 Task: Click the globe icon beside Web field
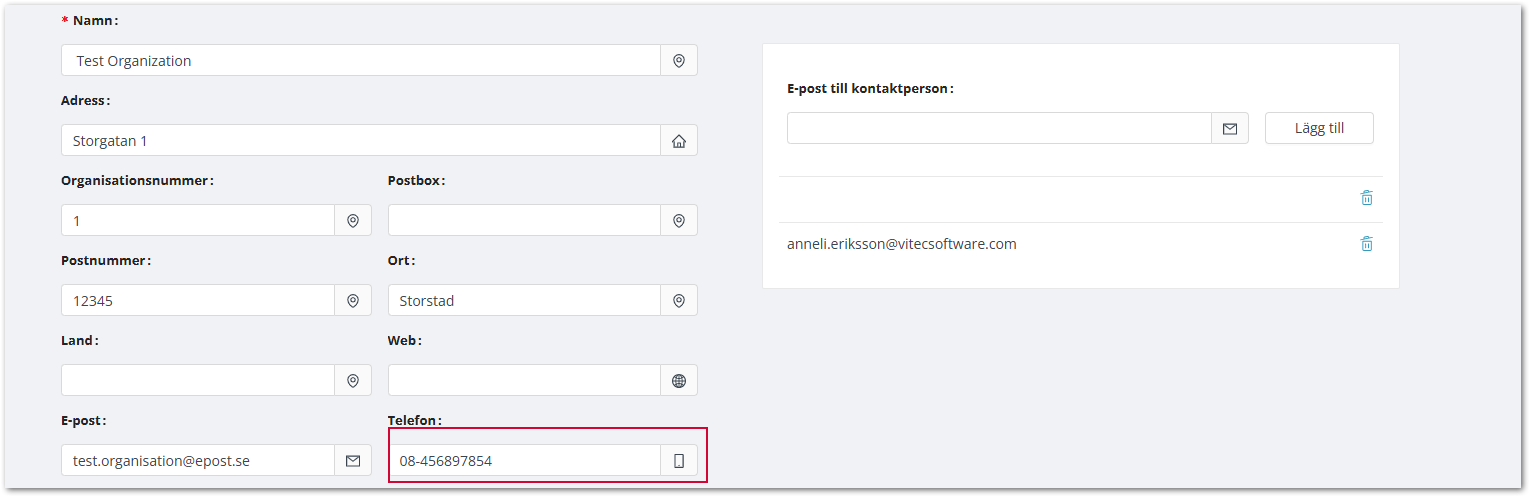[679, 380]
